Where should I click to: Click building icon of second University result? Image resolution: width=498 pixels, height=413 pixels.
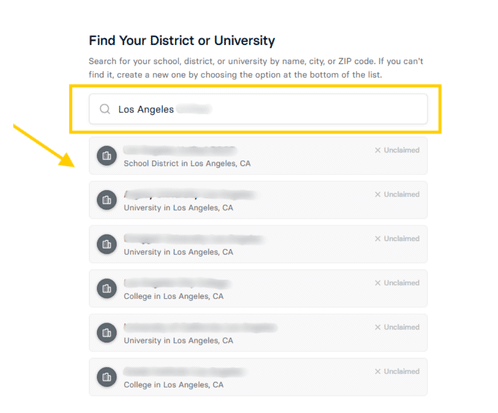pos(107,244)
